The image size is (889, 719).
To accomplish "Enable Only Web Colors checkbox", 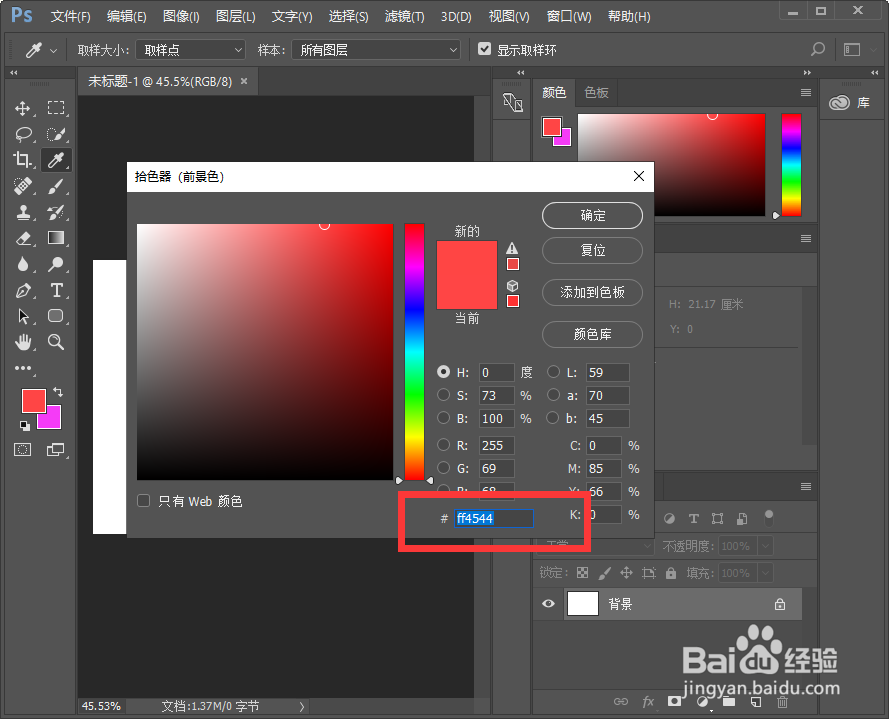I will point(143,501).
